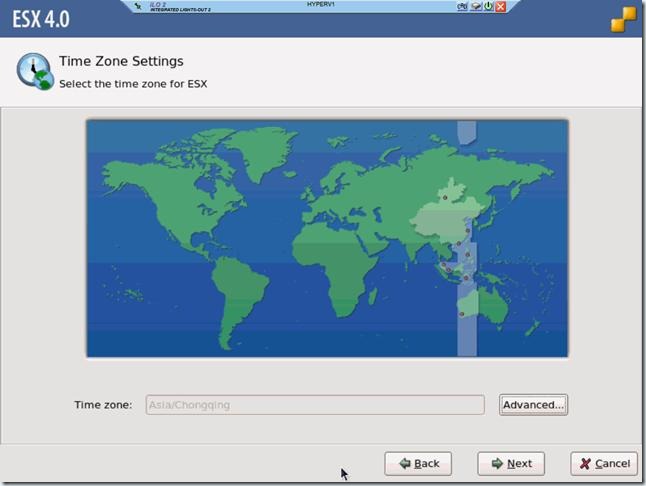The height and width of the screenshot is (486, 646).
Task: Focus the Asia/Chongqing time zone field
Action: pyautogui.click(x=315, y=405)
